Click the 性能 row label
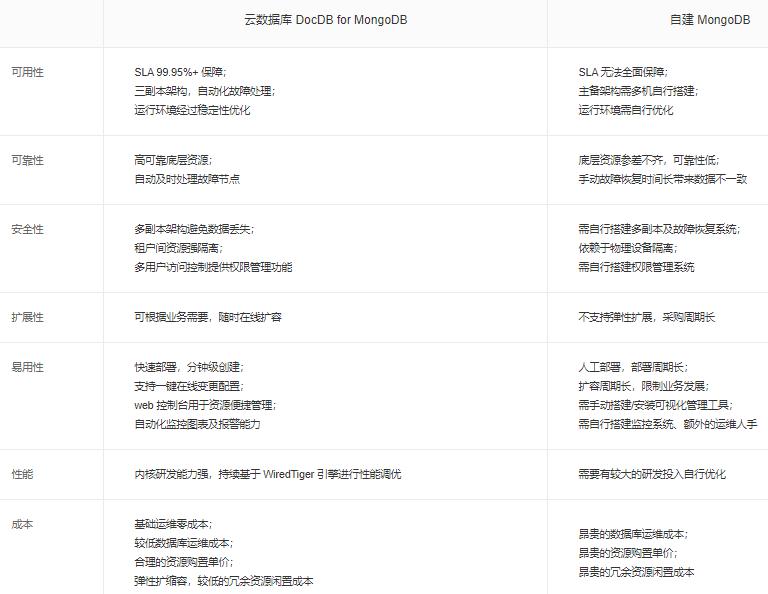The width and height of the screenshot is (768, 594). pyautogui.click(x=22, y=475)
